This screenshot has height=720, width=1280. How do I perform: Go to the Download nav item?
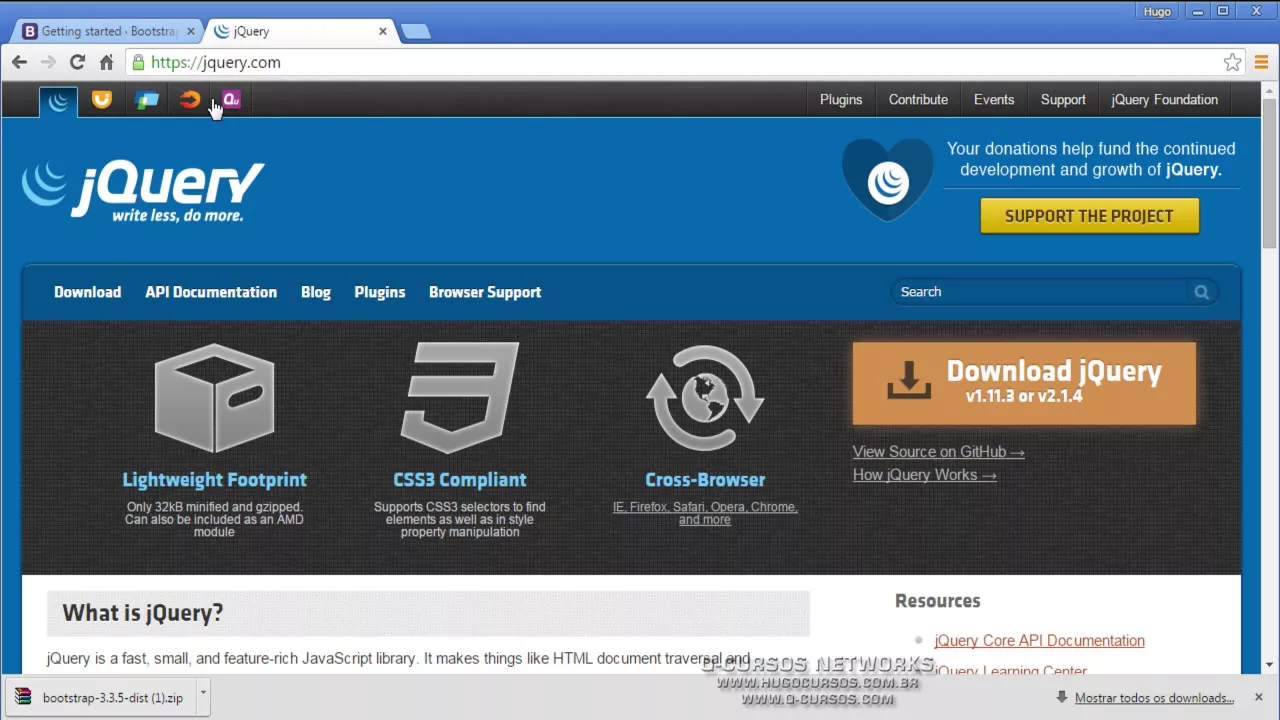pyautogui.click(x=87, y=292)
